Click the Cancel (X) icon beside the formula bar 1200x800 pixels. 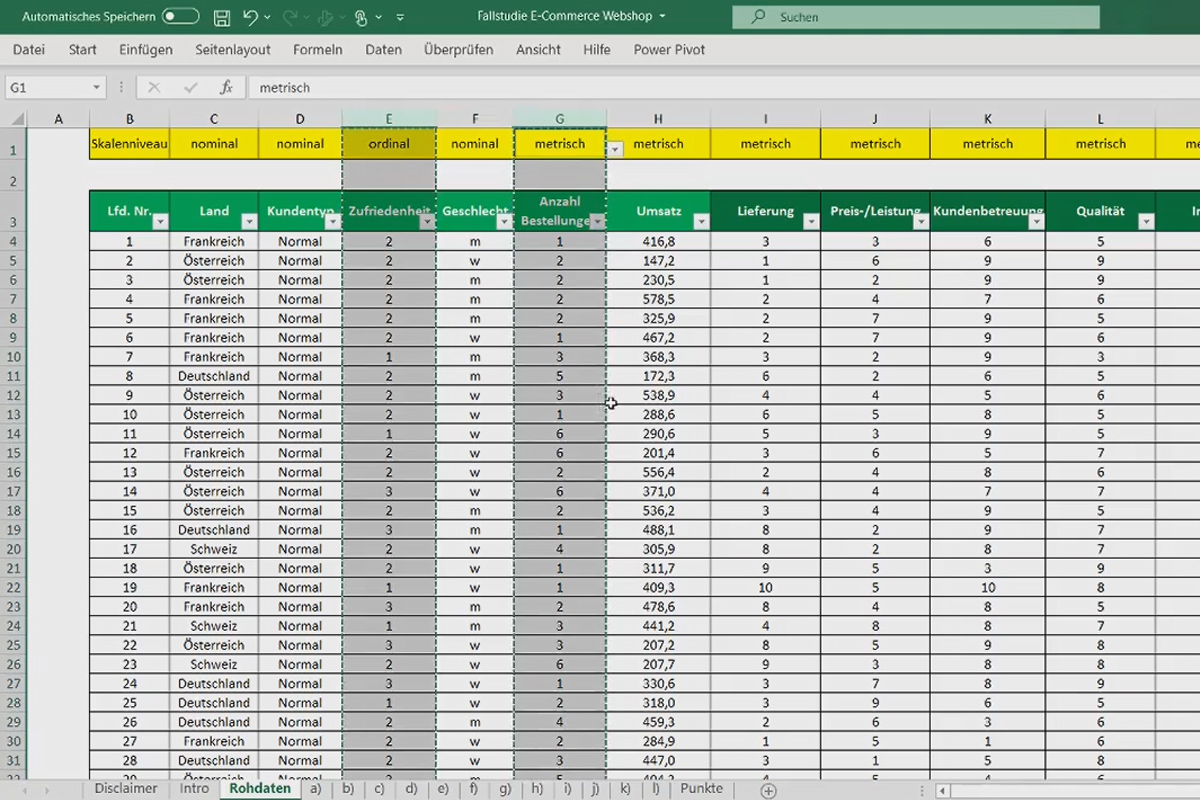pyautogui.click(x=153, y=87)
